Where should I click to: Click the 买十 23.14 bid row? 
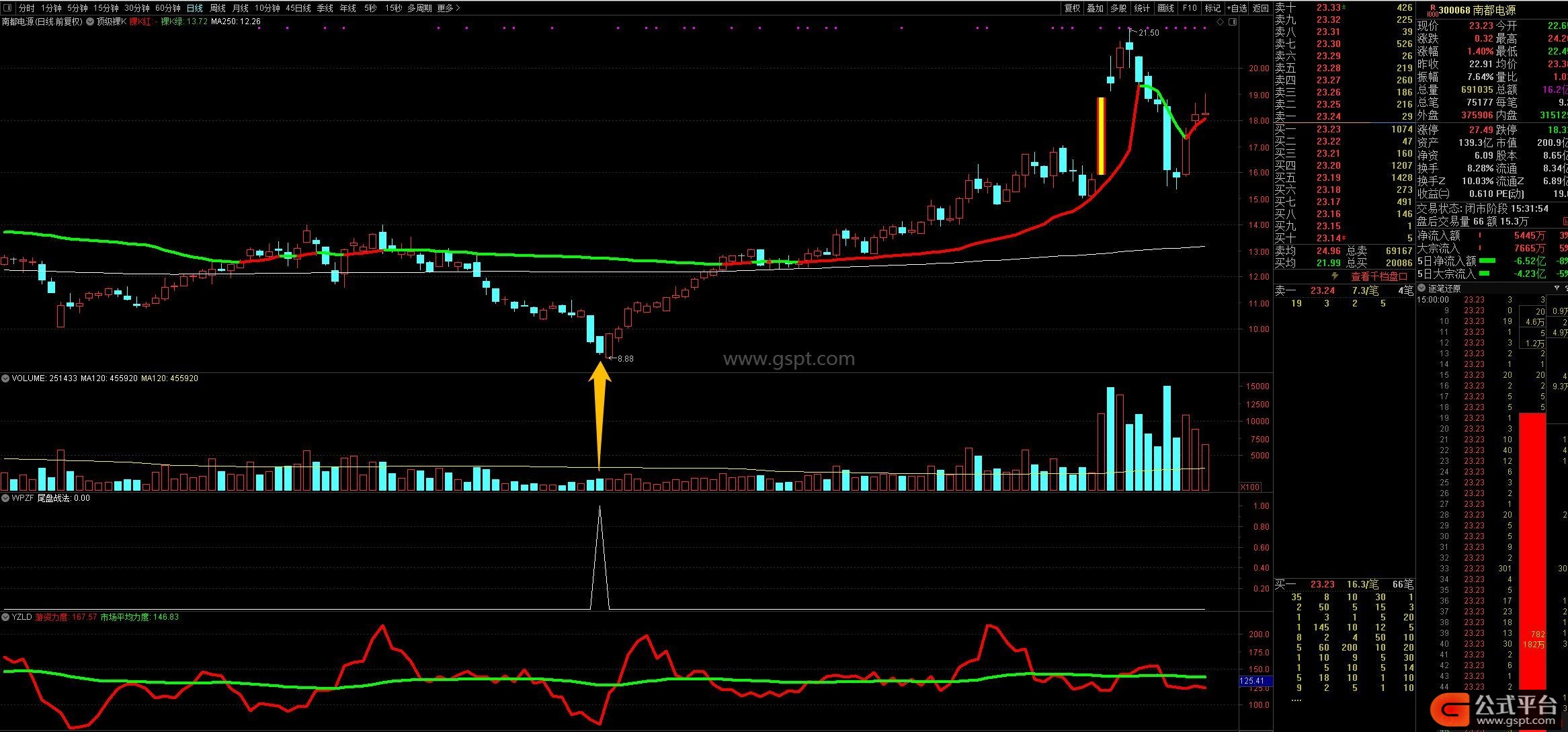tap(1344, 238)
